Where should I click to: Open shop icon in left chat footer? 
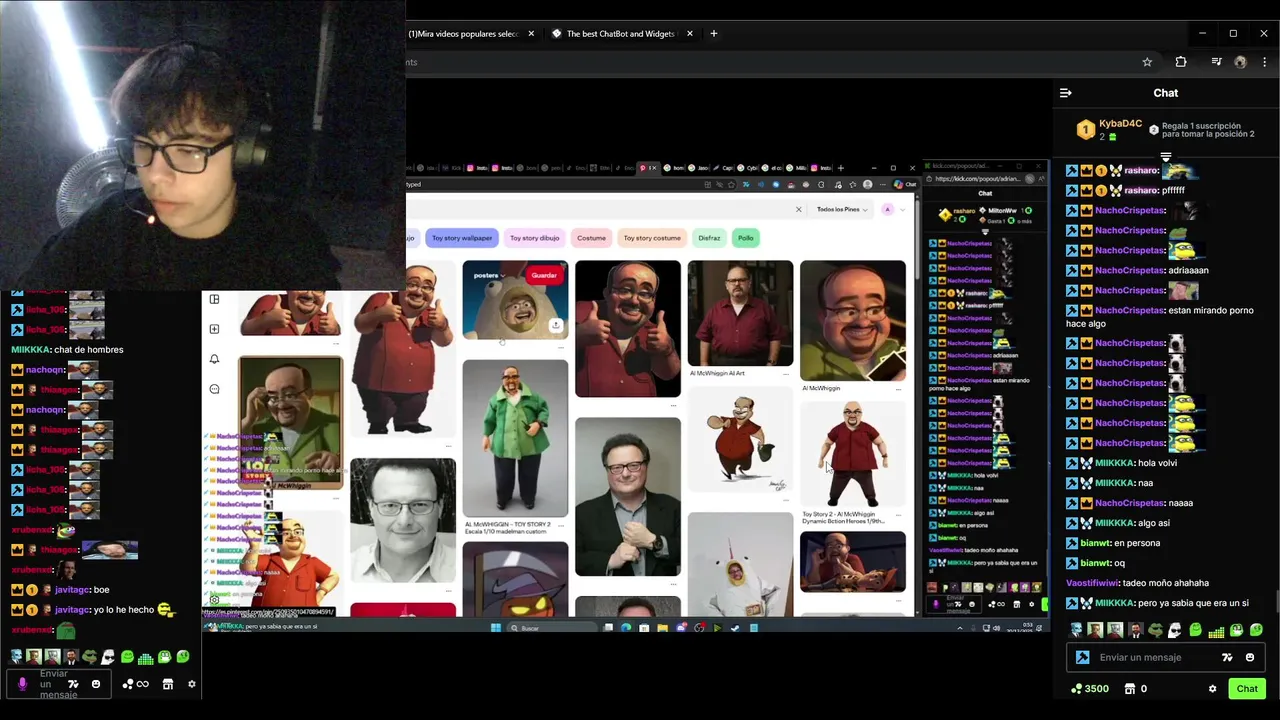click(x=167, y=684)
